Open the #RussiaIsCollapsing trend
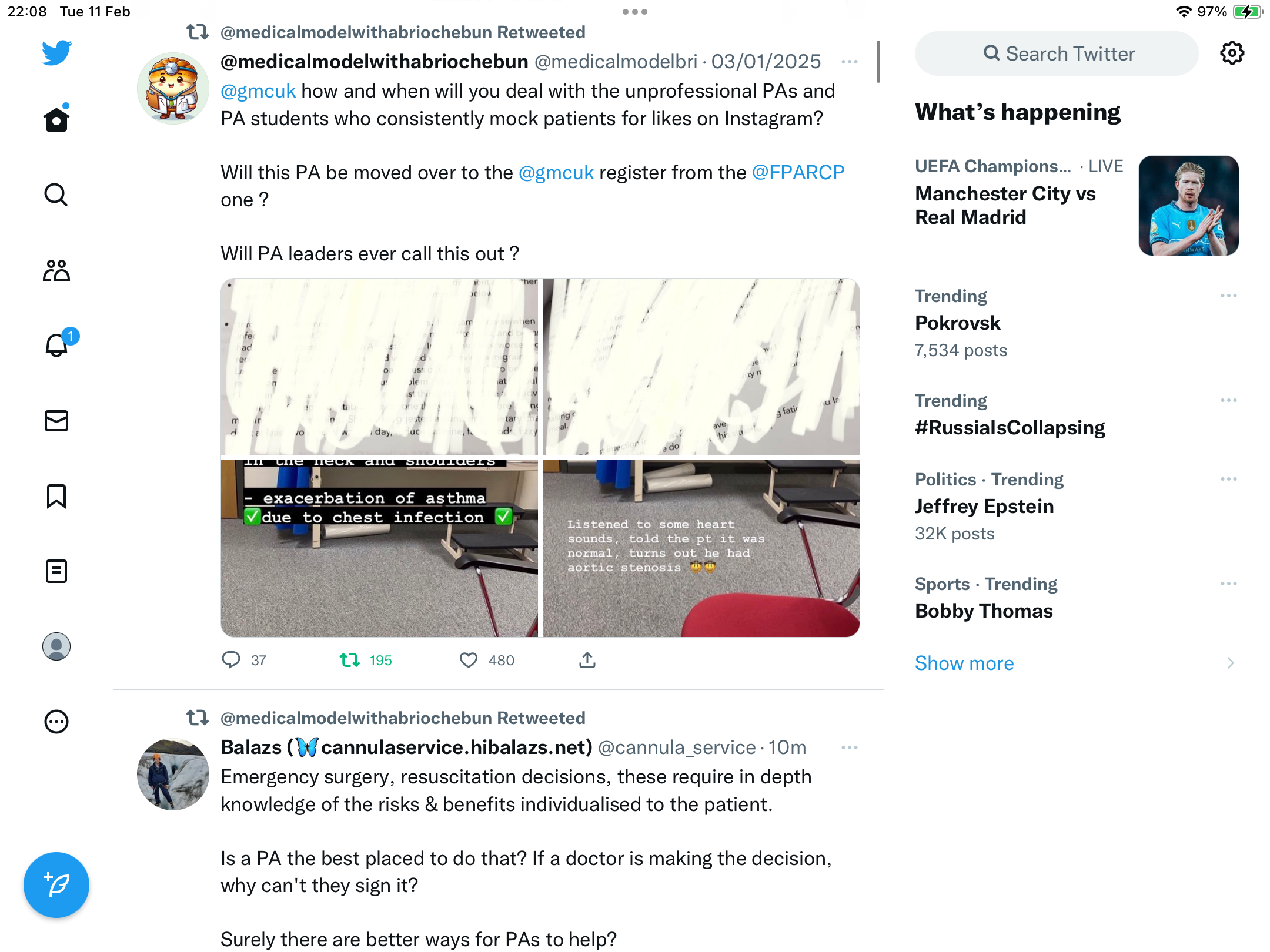This screenshot has width=1270, height=952. point(1010,428)
